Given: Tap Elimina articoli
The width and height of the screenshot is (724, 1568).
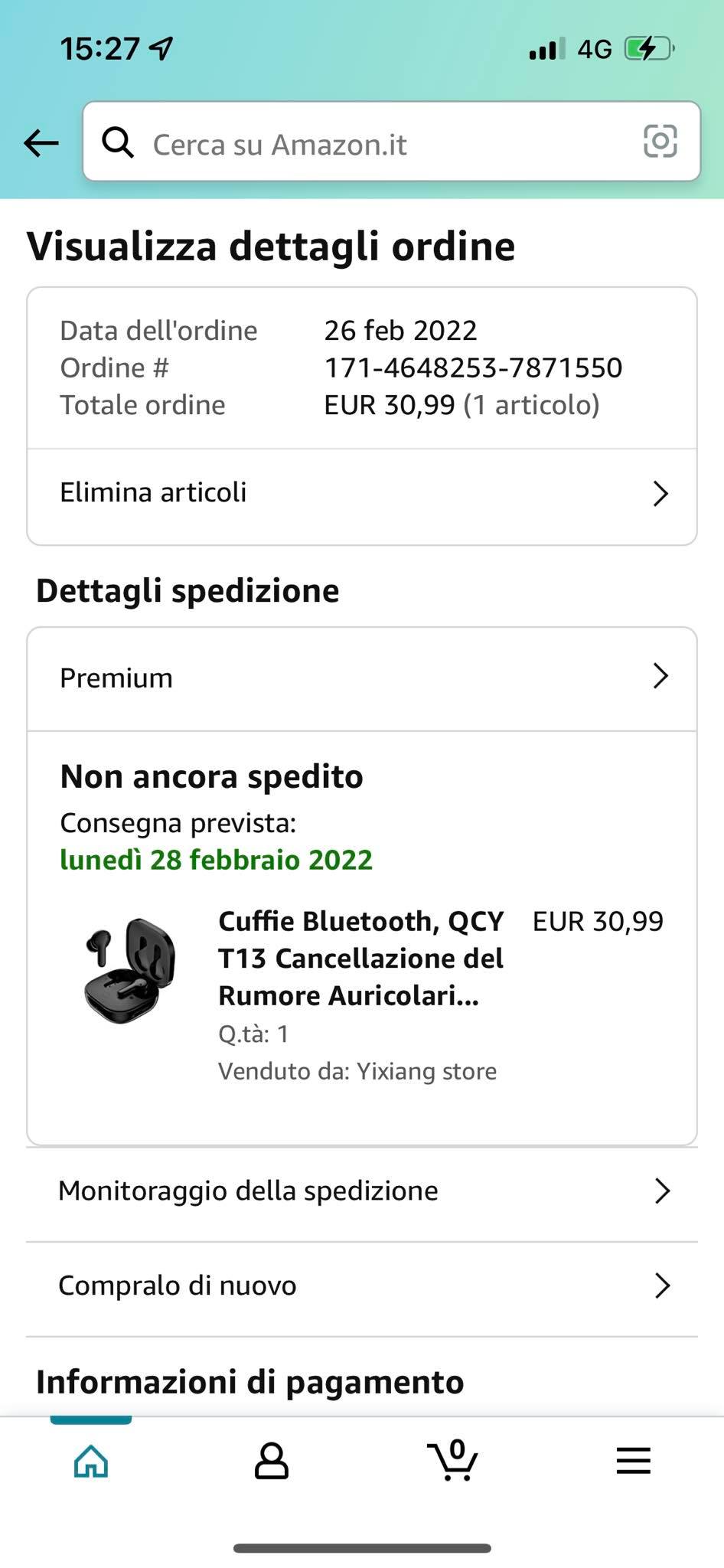Looking at the screenshot, I should coord(154,492).
